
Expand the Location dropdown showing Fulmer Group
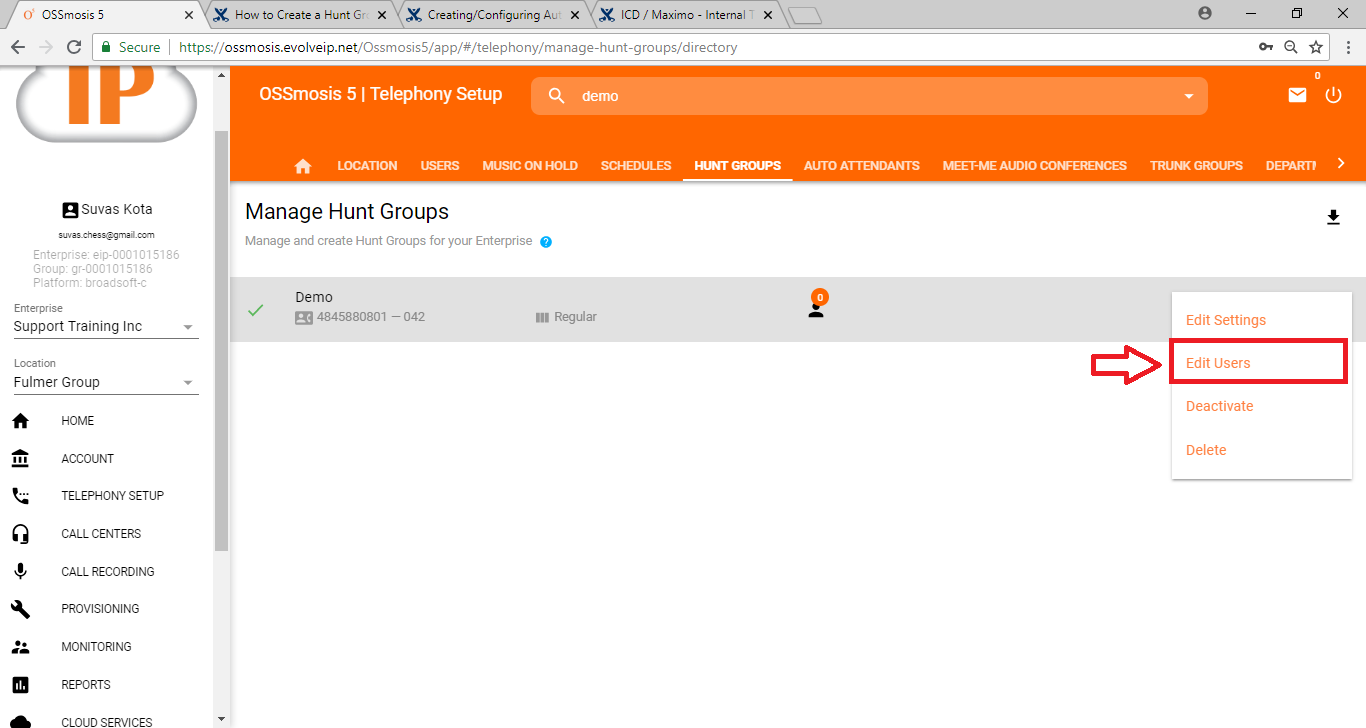point(188,383)
